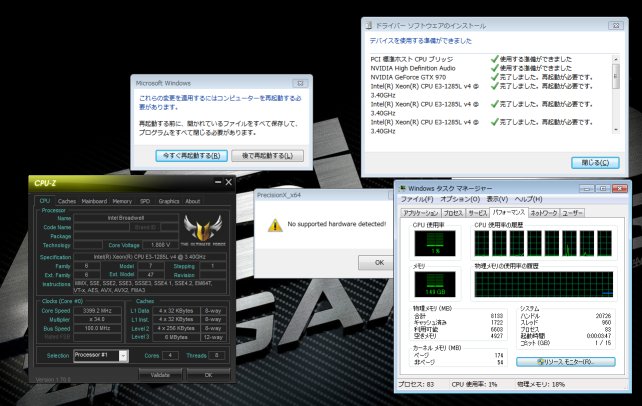Click the Multiplier value x 34.0
The height and width of the screenshot is (406, 642).
97,319
